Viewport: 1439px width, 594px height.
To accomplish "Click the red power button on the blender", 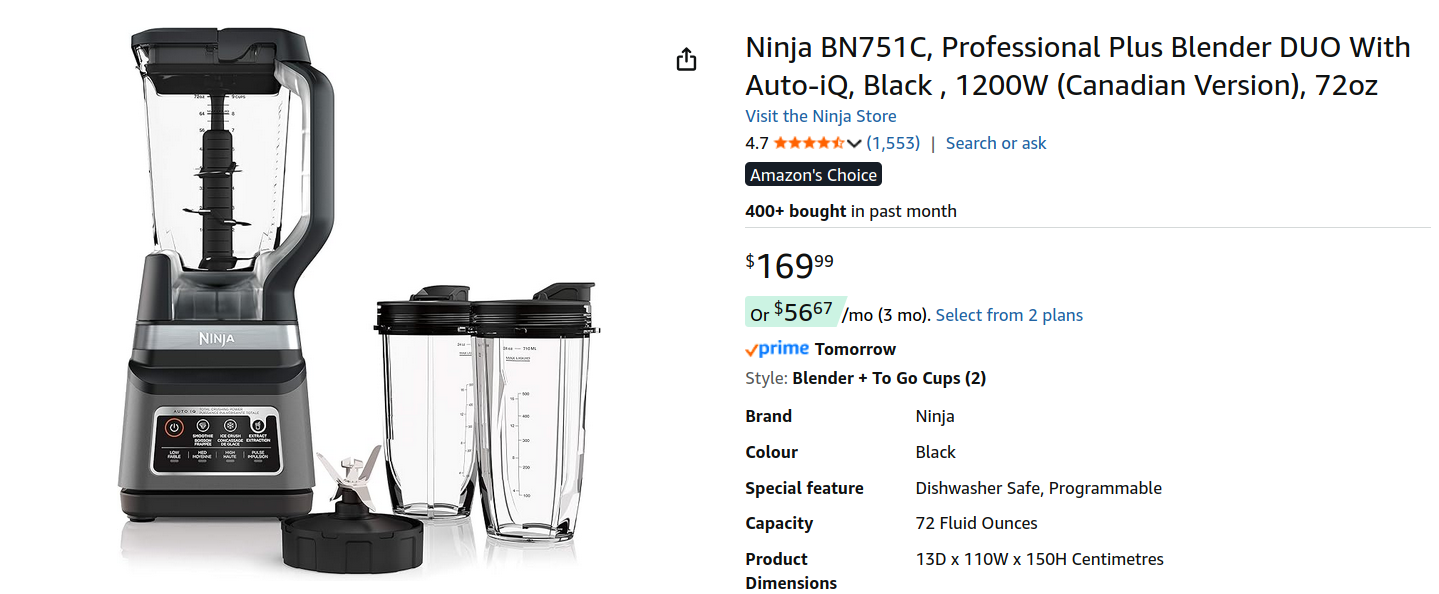I will [174, 427].
